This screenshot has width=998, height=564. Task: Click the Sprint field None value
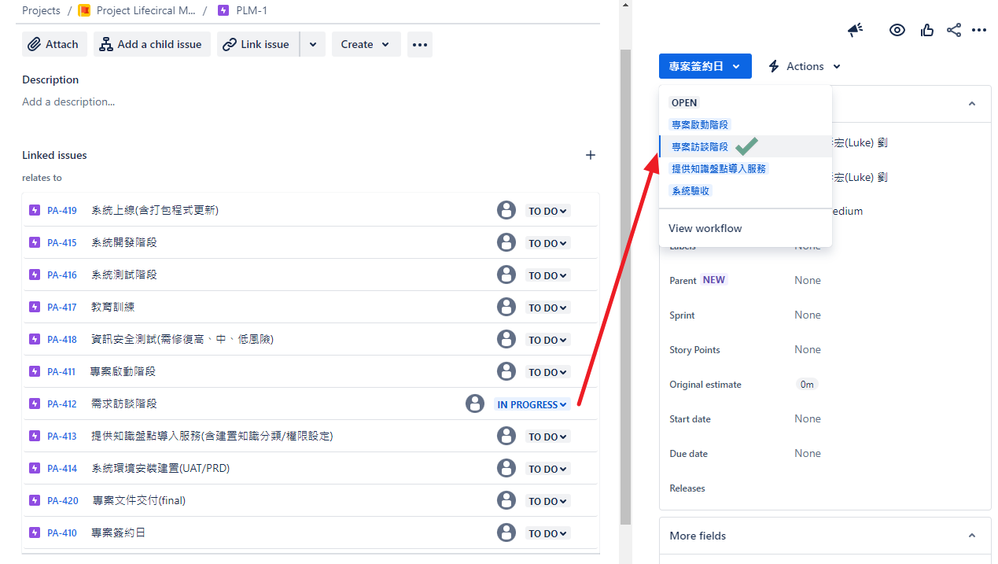pyautogui.click(x=807, y=315)
